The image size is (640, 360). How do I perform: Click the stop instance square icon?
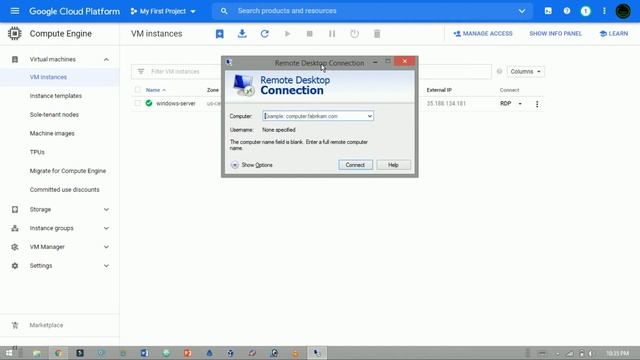coord(310,34)
